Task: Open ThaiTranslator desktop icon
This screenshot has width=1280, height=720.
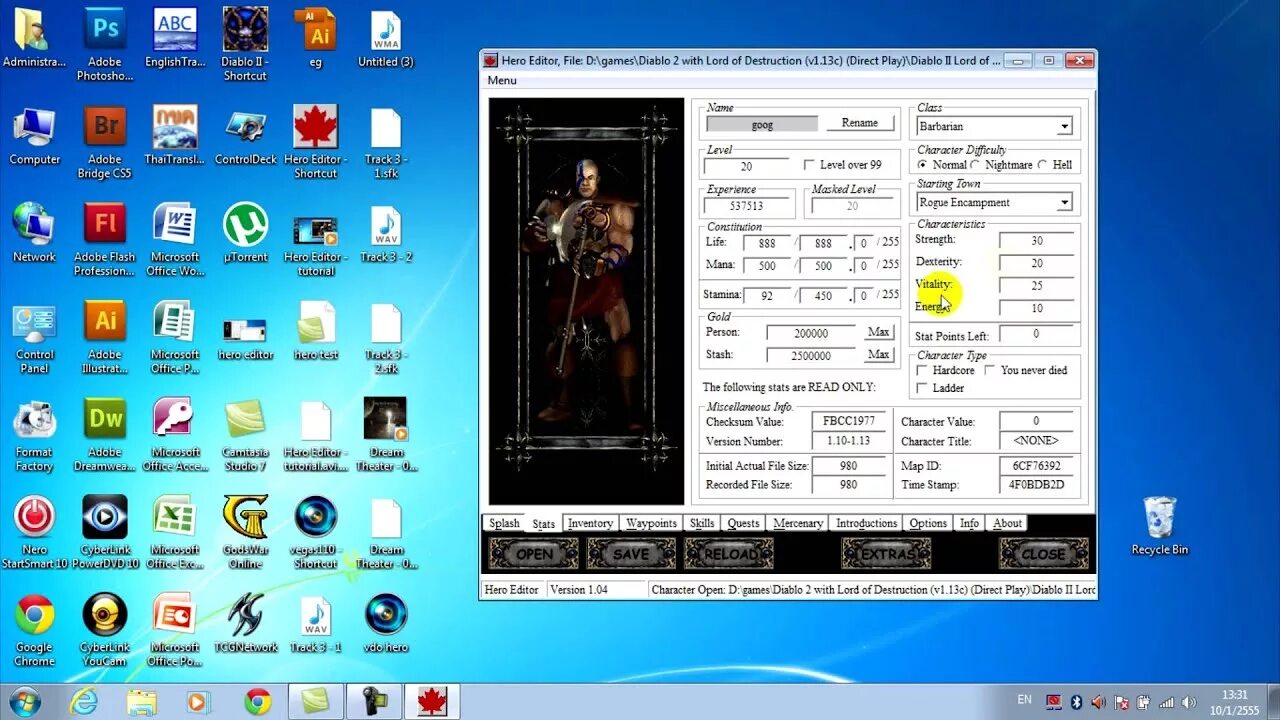Action: click(175, 137)
